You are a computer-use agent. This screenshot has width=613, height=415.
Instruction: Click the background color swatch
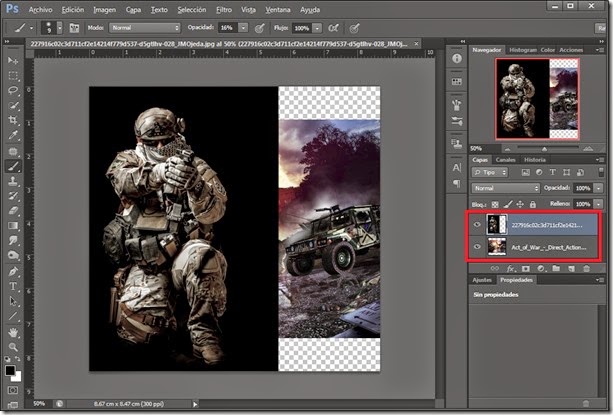[17, 377]
